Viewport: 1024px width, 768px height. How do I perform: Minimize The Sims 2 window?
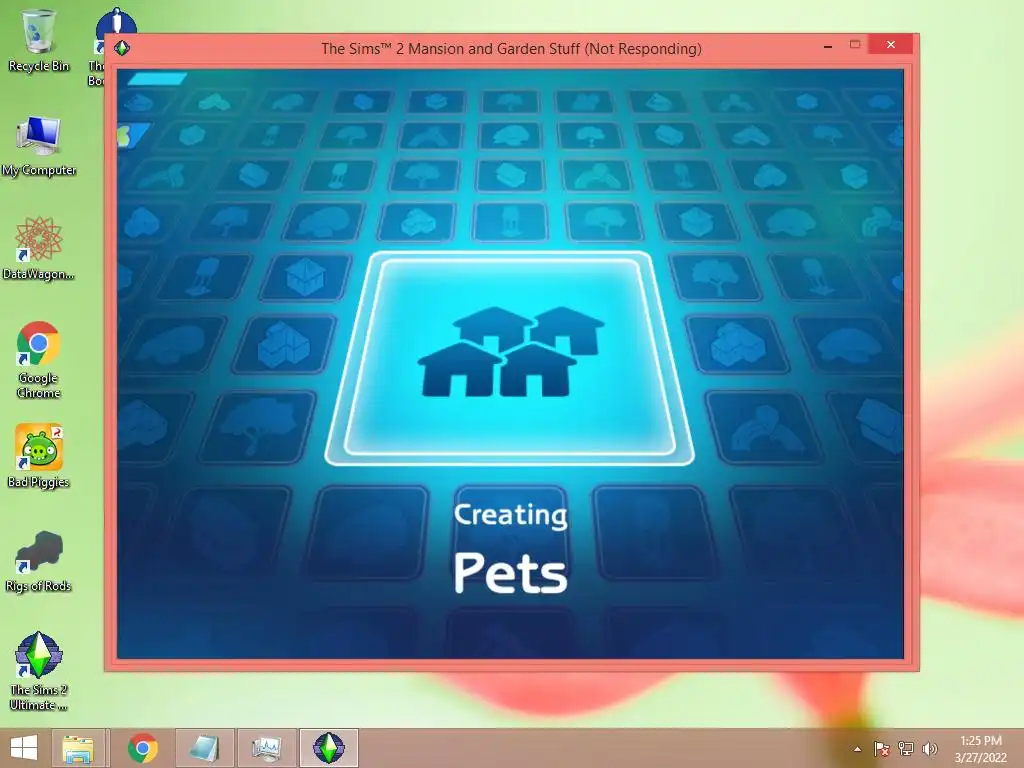tap(828, 46)
